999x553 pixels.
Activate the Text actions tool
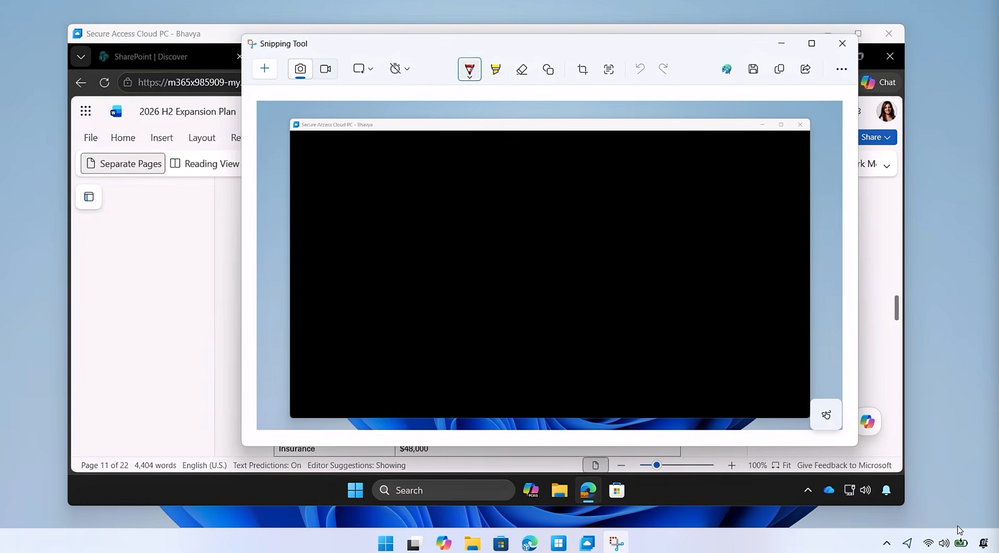(608, 69)
